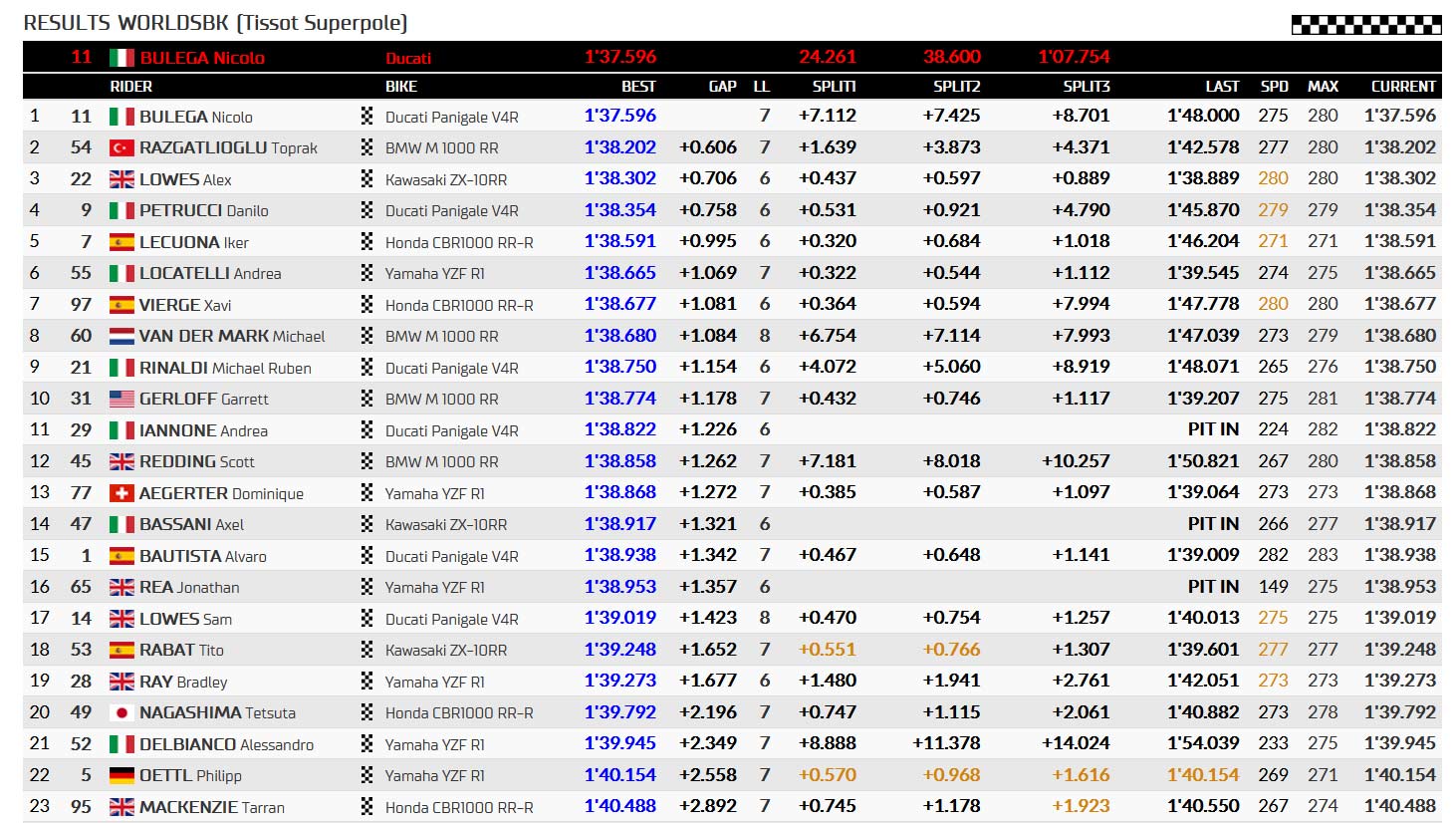Click the MAX column header

(x=1323, y=87)
